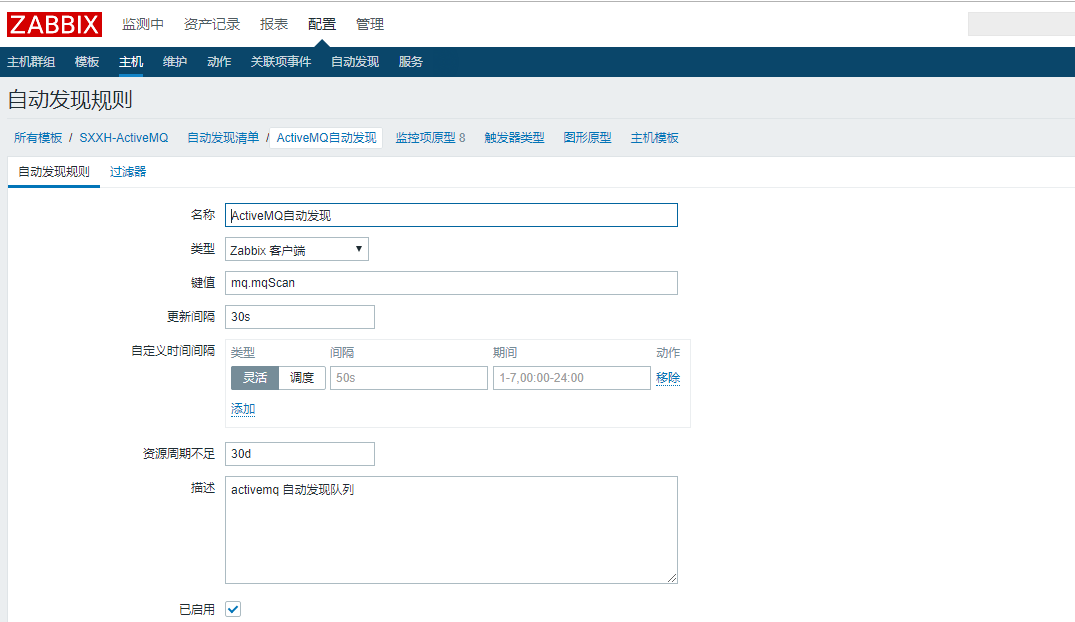Click the description textarea resize handle
The height and width of the screenshot is (622, 1075).
point(672,578)
